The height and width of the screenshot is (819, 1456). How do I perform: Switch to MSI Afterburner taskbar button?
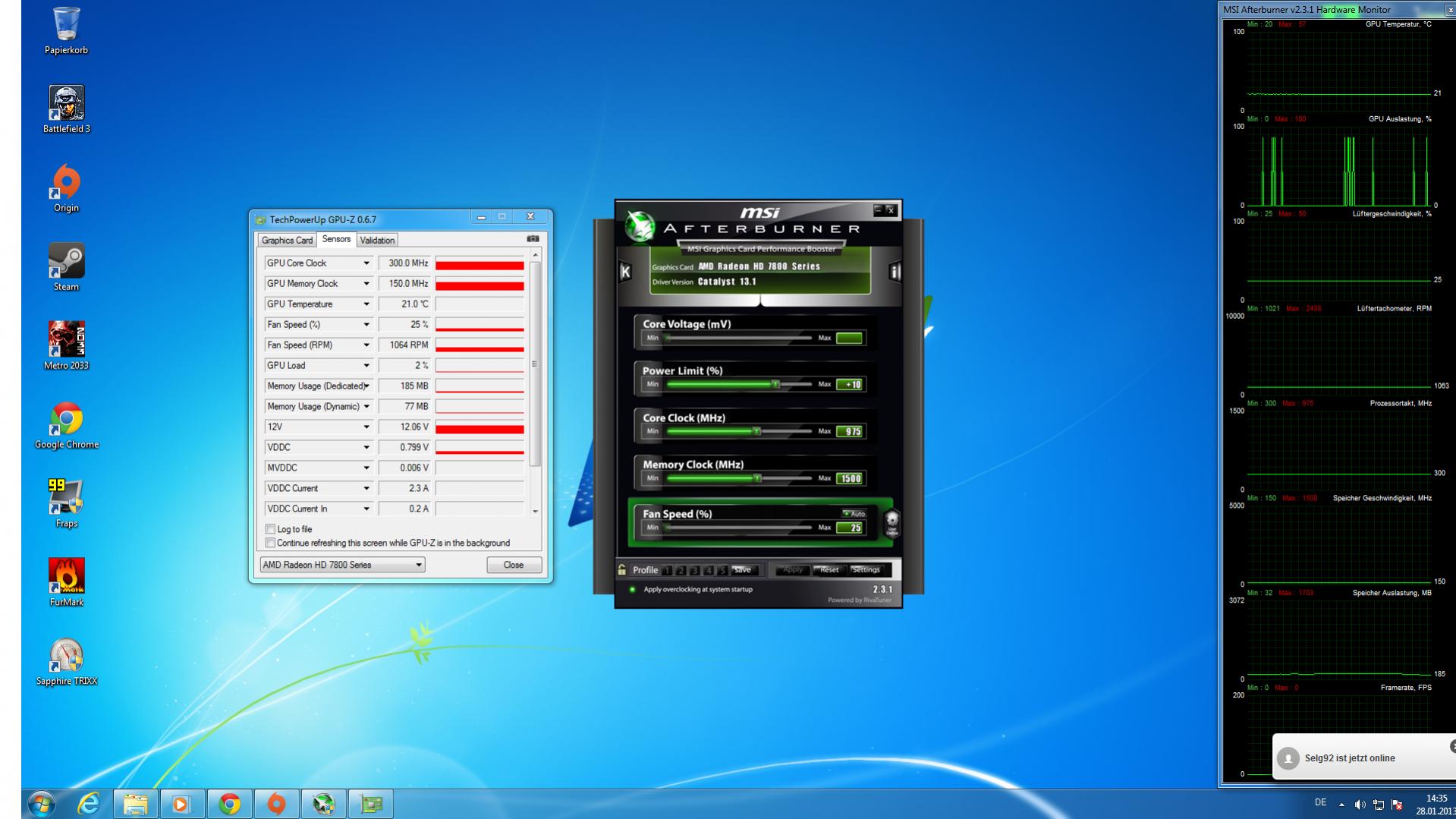point(323,804)
